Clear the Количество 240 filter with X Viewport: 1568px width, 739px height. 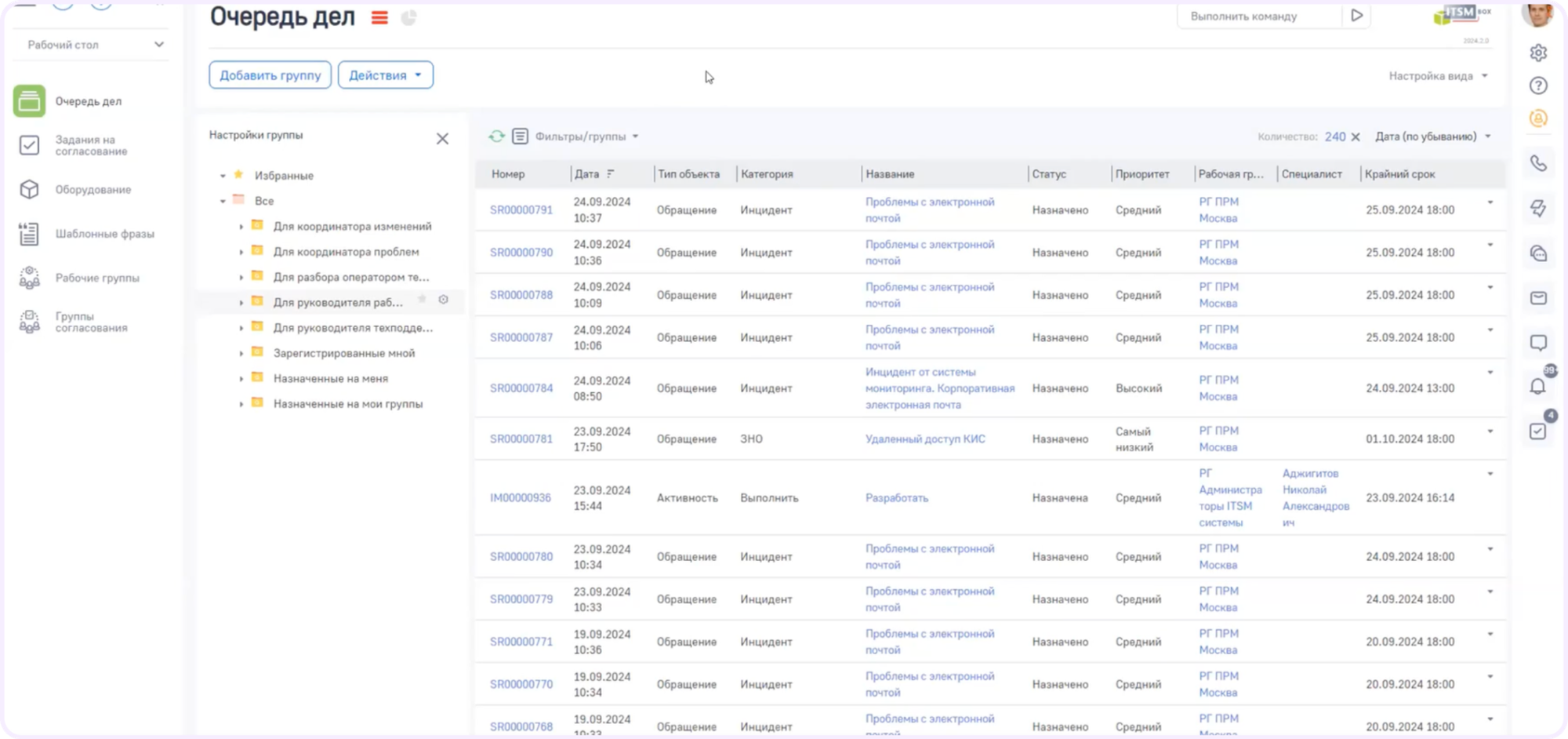tap(1356, 137)
